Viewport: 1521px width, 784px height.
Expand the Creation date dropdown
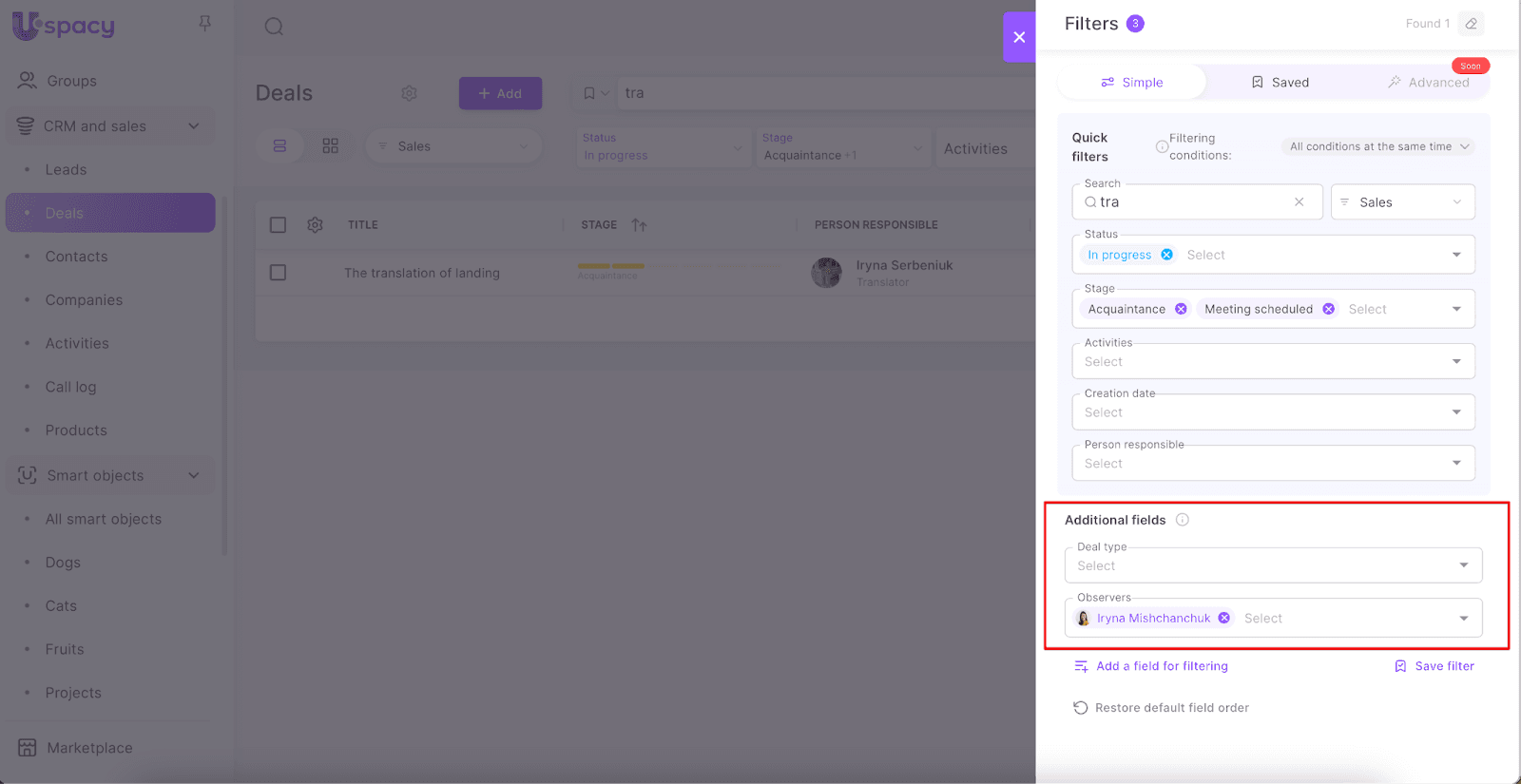pyautogui.click(x=1272, y=412)
